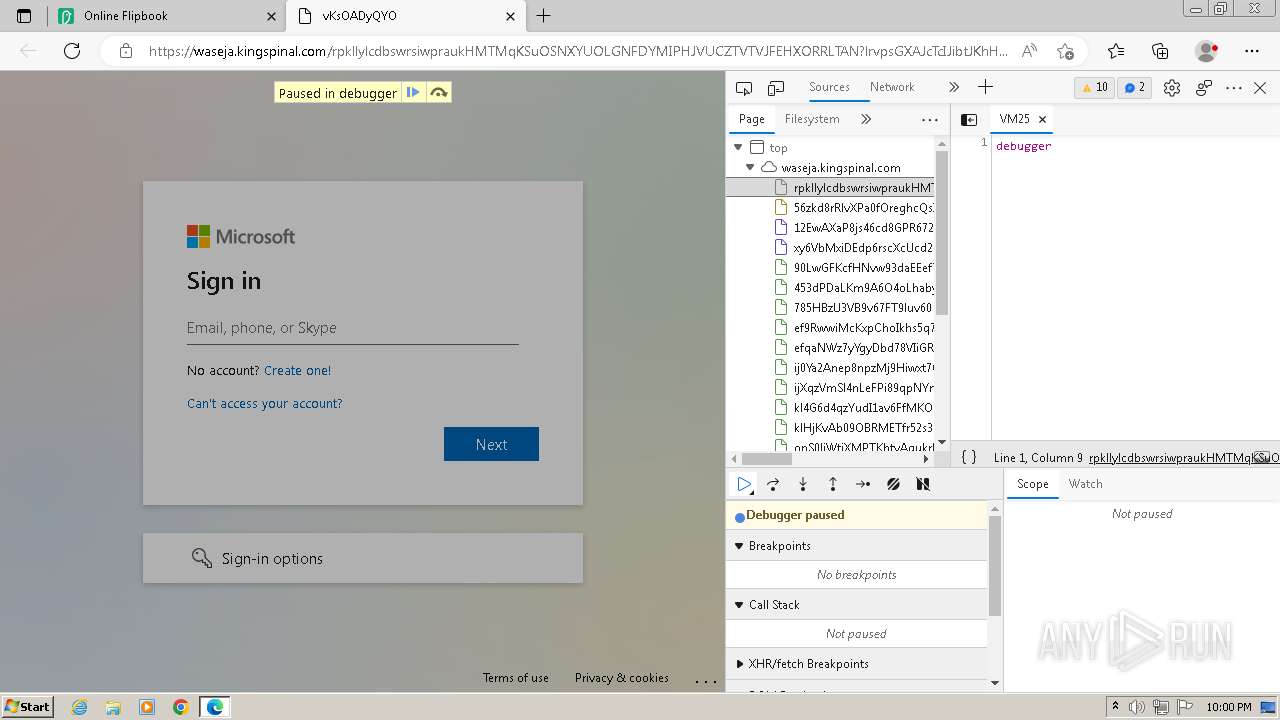Viewport: 1280px width, 720px height.
Task: Open a new browser tab
Action: (544, 16)
